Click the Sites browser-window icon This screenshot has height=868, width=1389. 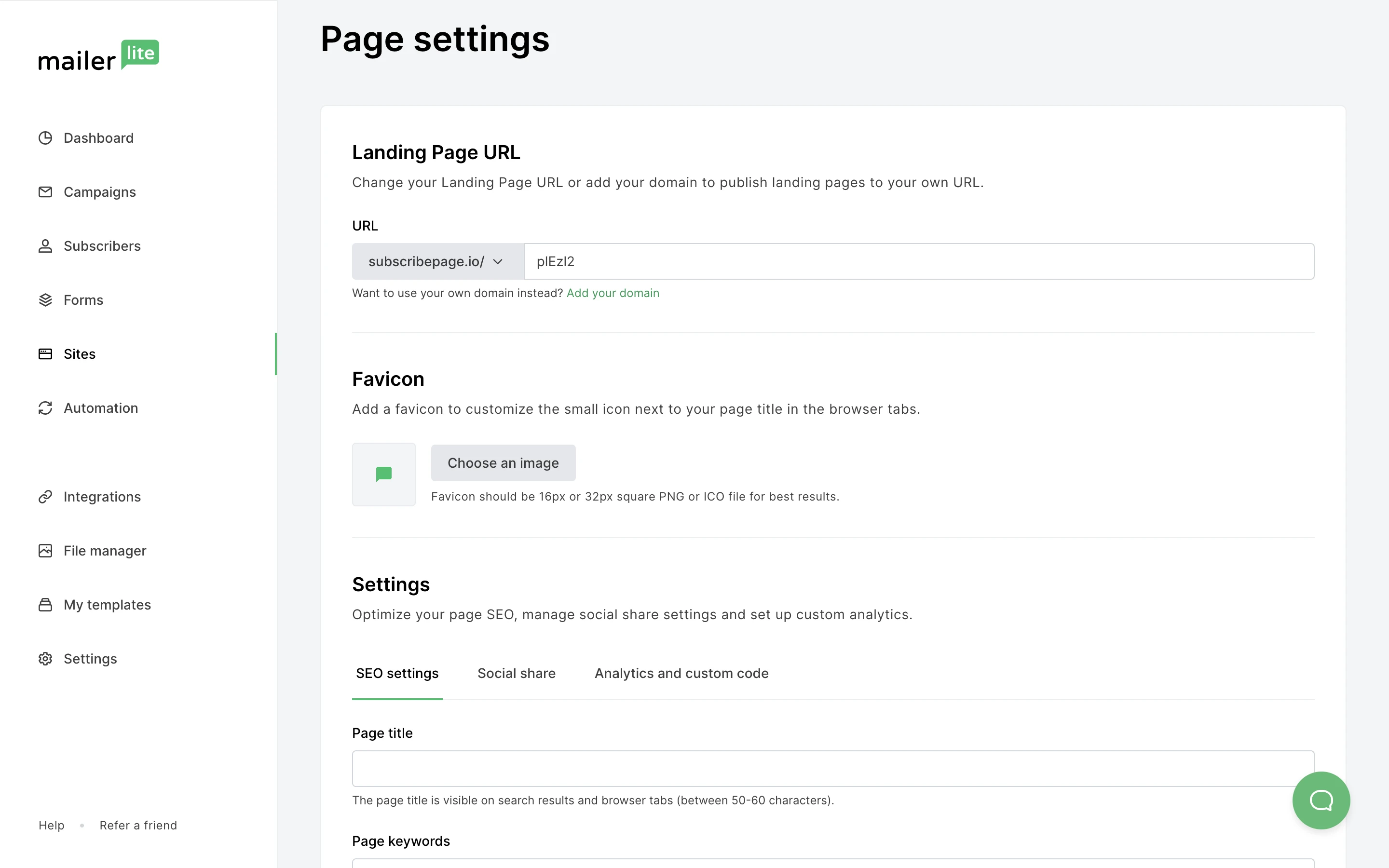click(x=45, y=353)
